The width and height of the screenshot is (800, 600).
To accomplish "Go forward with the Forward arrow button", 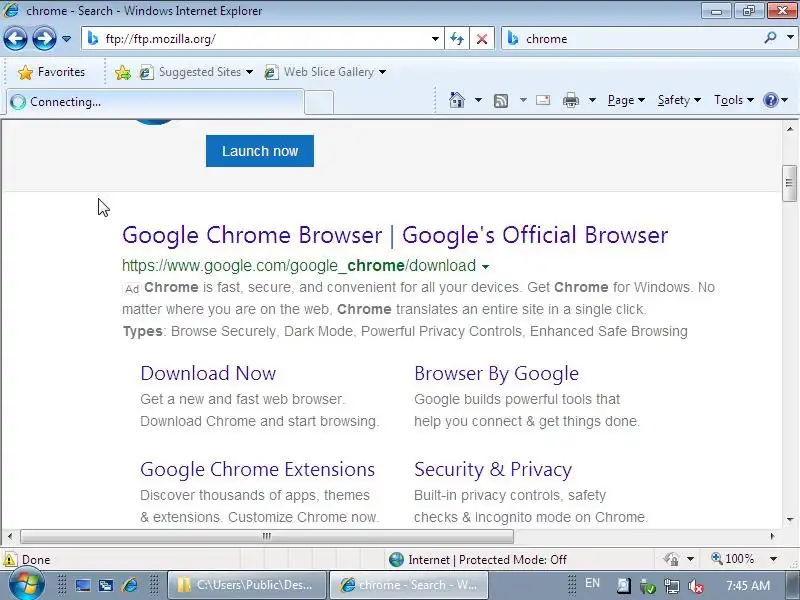I will coord(44,38).
